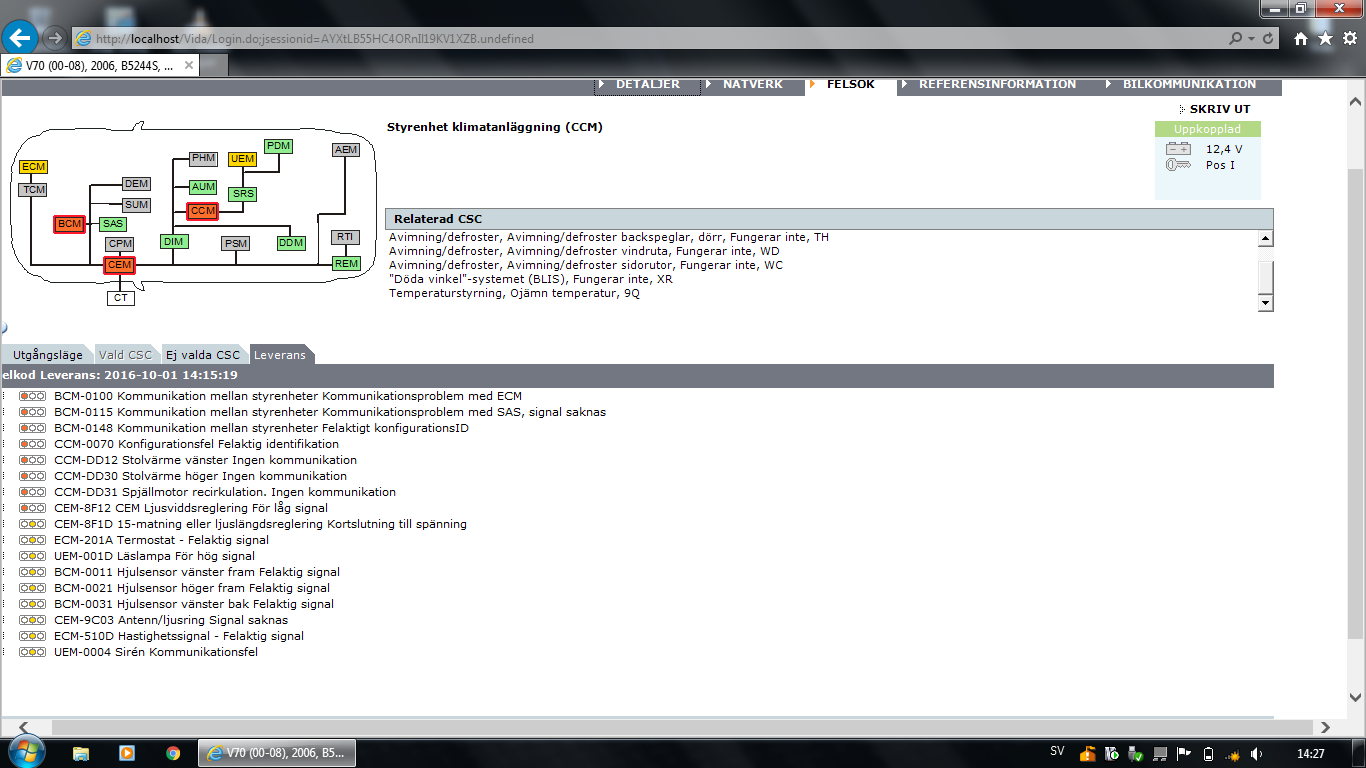Open the Ej valda CSC tab
The height and width of the screenshot is (768, 1366).
tap(203, 355)
